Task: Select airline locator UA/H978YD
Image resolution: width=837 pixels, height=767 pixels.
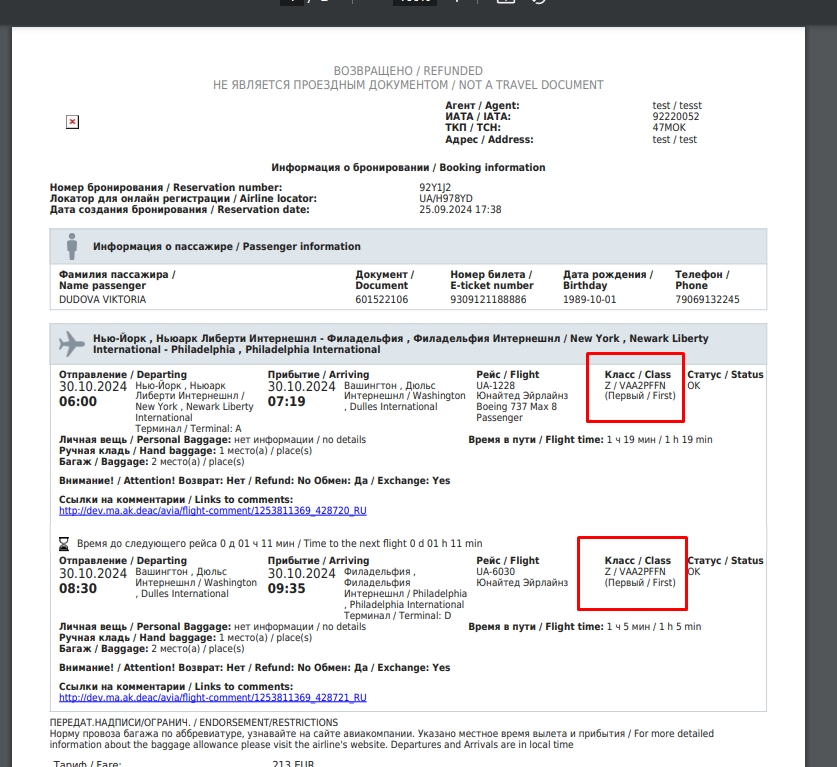Action: click(446, 199)
